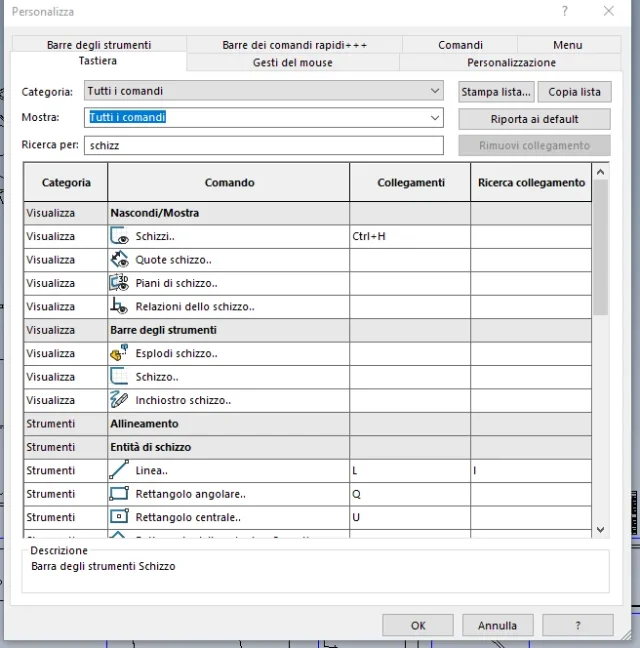Click the Copia lista button
640x648 pixels.
point(575,92)
